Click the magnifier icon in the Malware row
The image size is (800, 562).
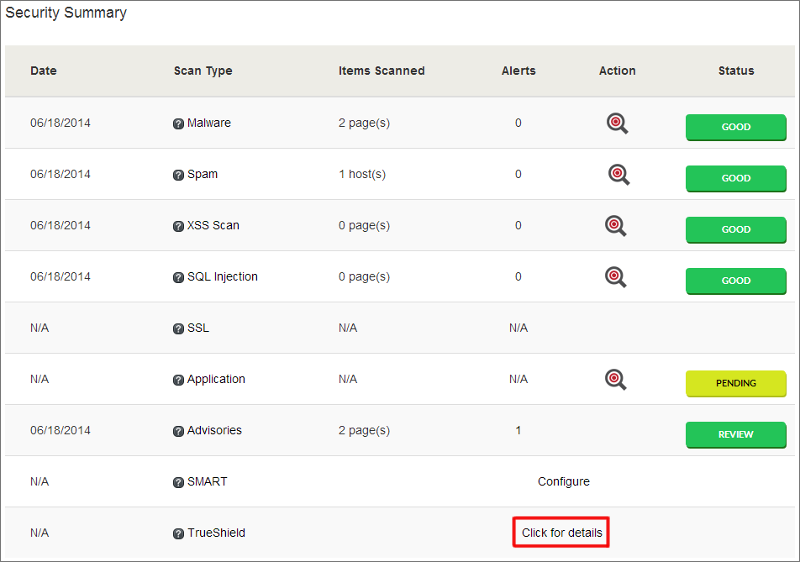pyautogui.click(x=617, y=123)
